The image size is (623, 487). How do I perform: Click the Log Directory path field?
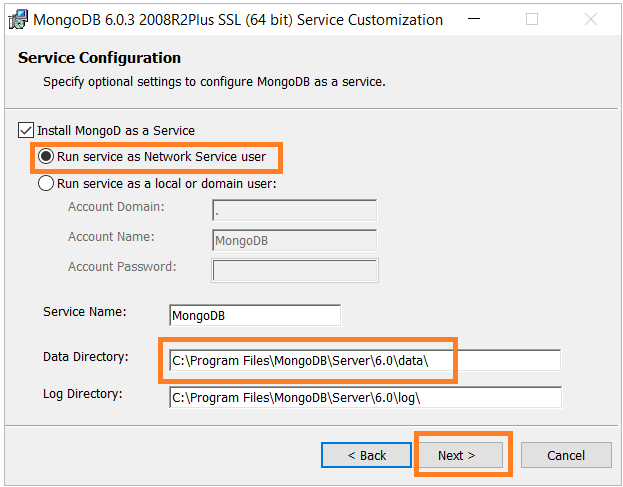(365, 397)
